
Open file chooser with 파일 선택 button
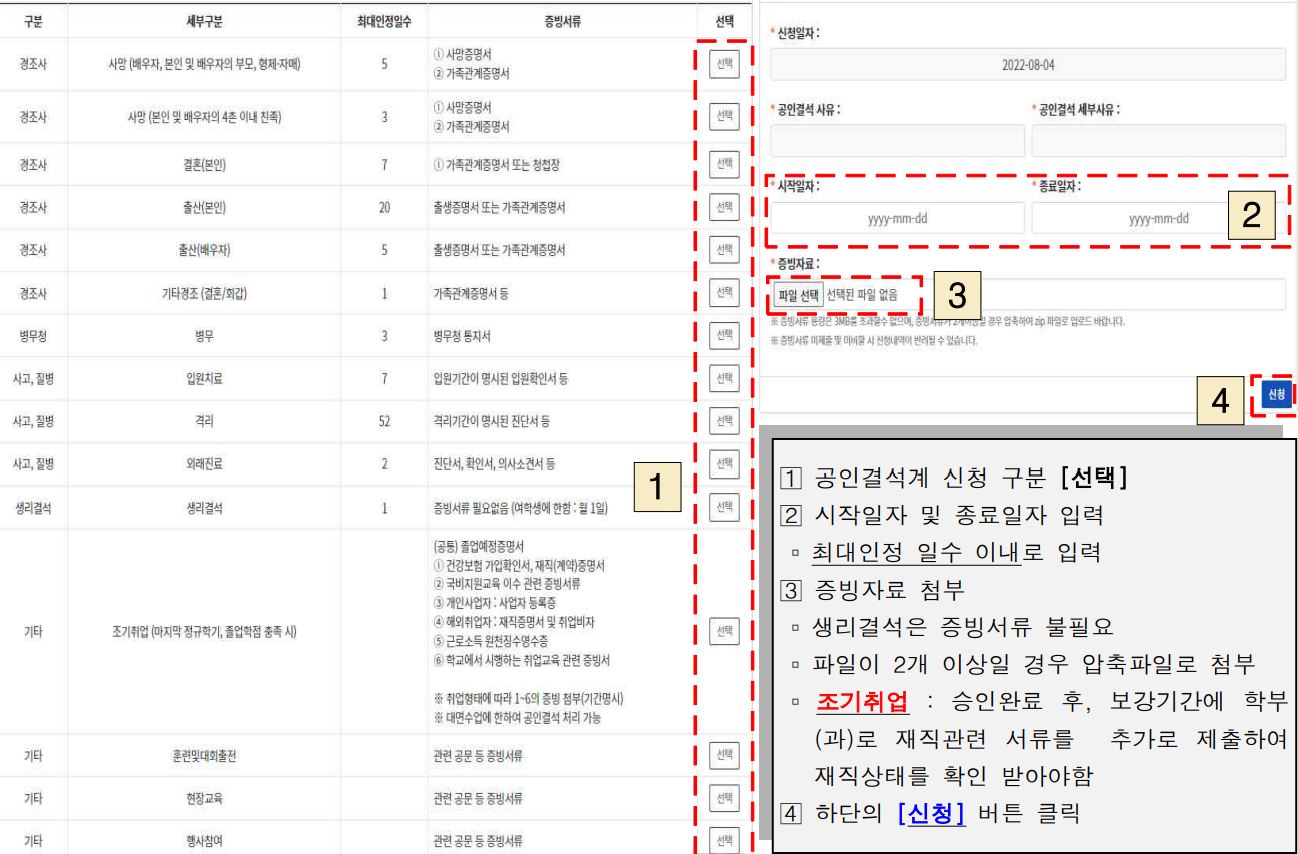click(799, 294)
